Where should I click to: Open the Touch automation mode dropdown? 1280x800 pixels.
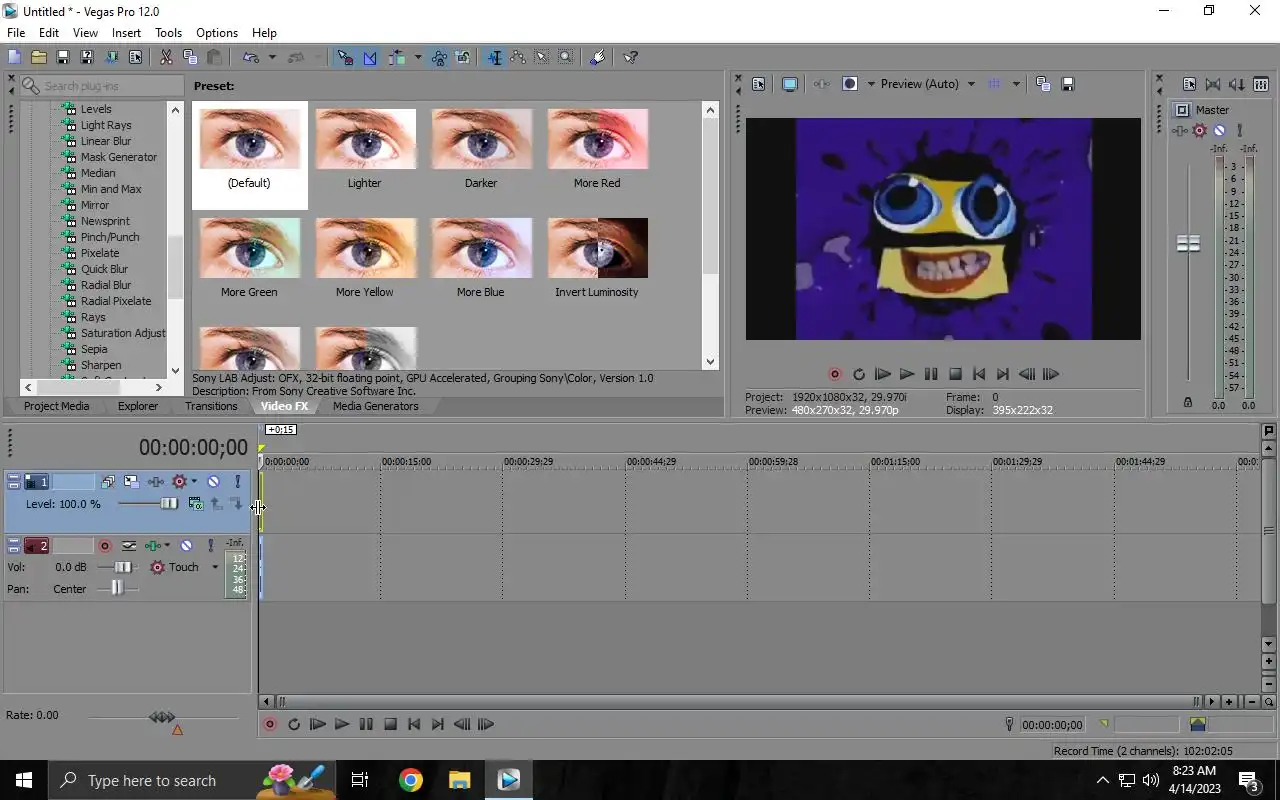coord(214,567)
